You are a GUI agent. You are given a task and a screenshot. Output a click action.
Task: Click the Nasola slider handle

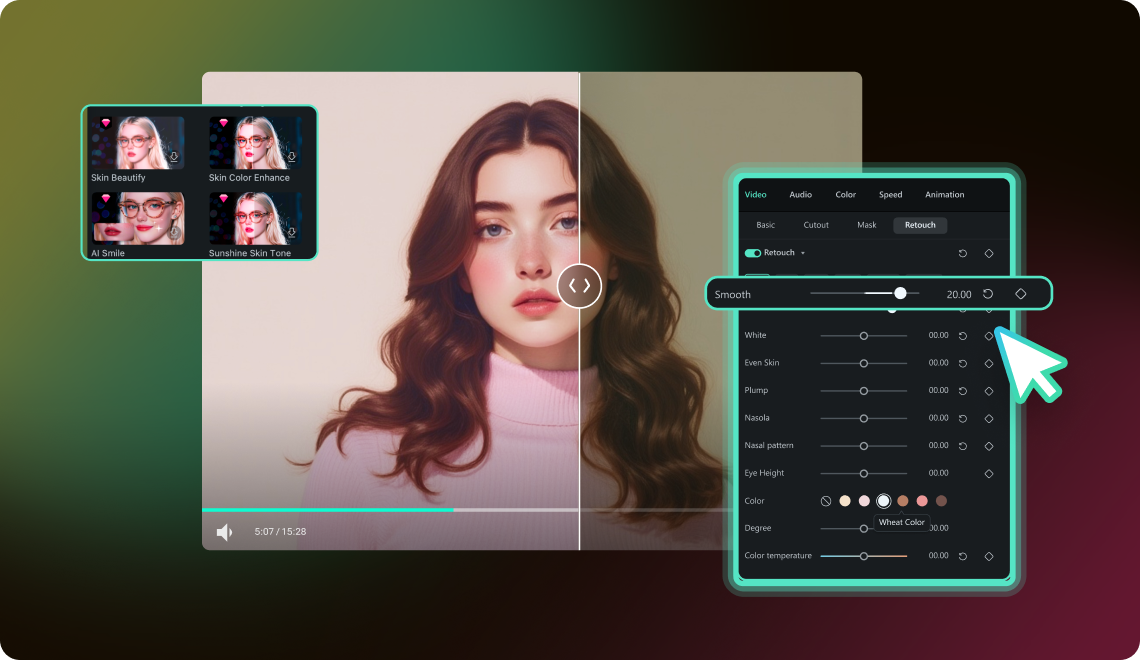(x=864, y=419)
